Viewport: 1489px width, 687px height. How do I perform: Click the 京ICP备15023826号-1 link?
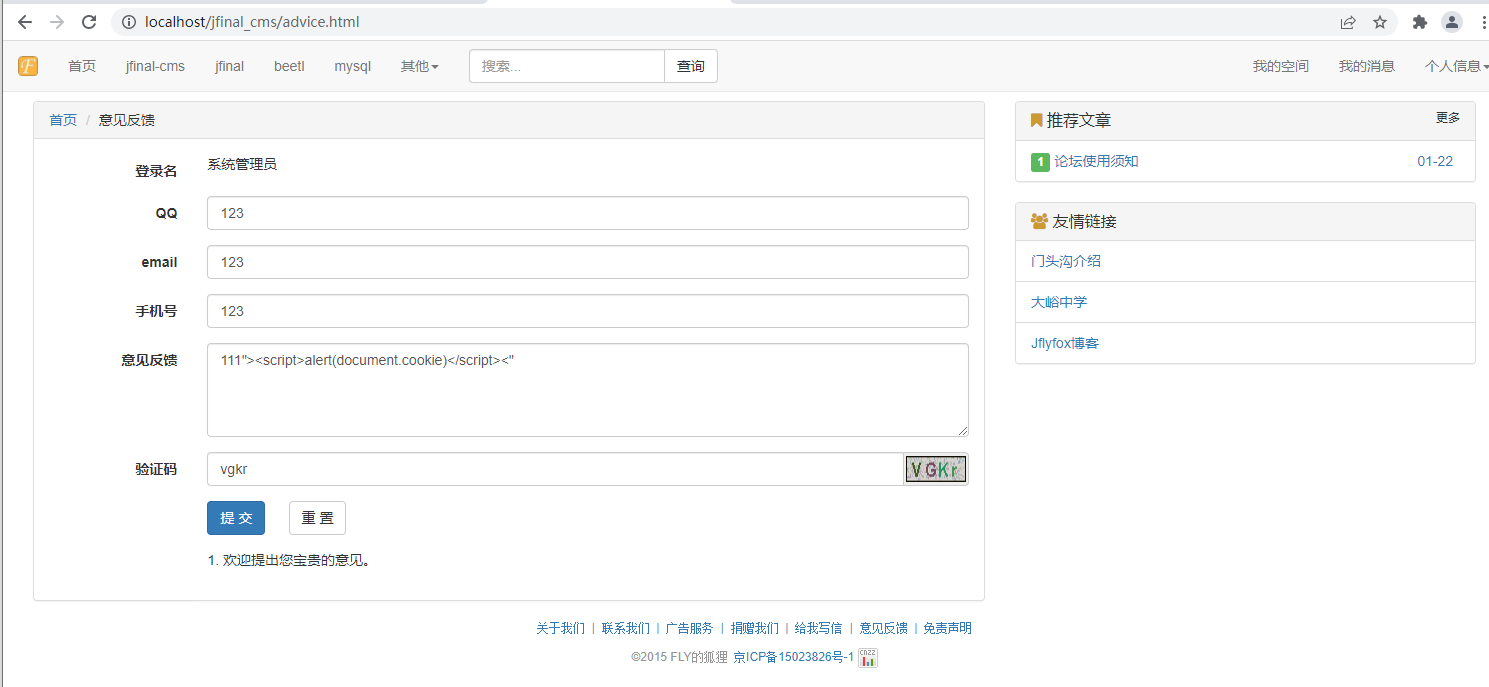793,657
